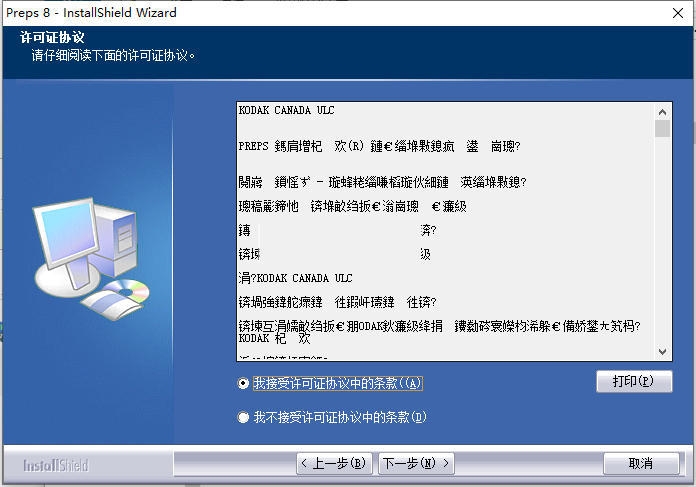Click the license text line starting with 'PREPS'
The width and height of the screenshot is (696, 487).
point(379,146)
